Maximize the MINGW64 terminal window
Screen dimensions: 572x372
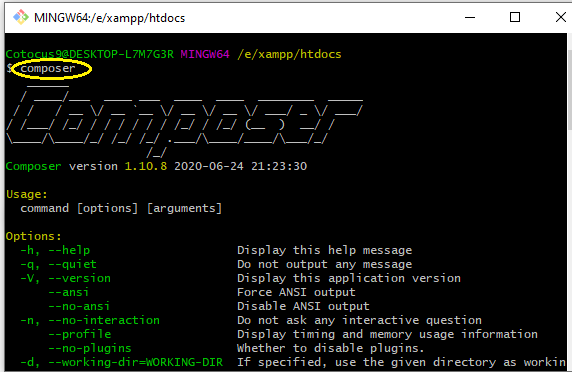(515, 17)
